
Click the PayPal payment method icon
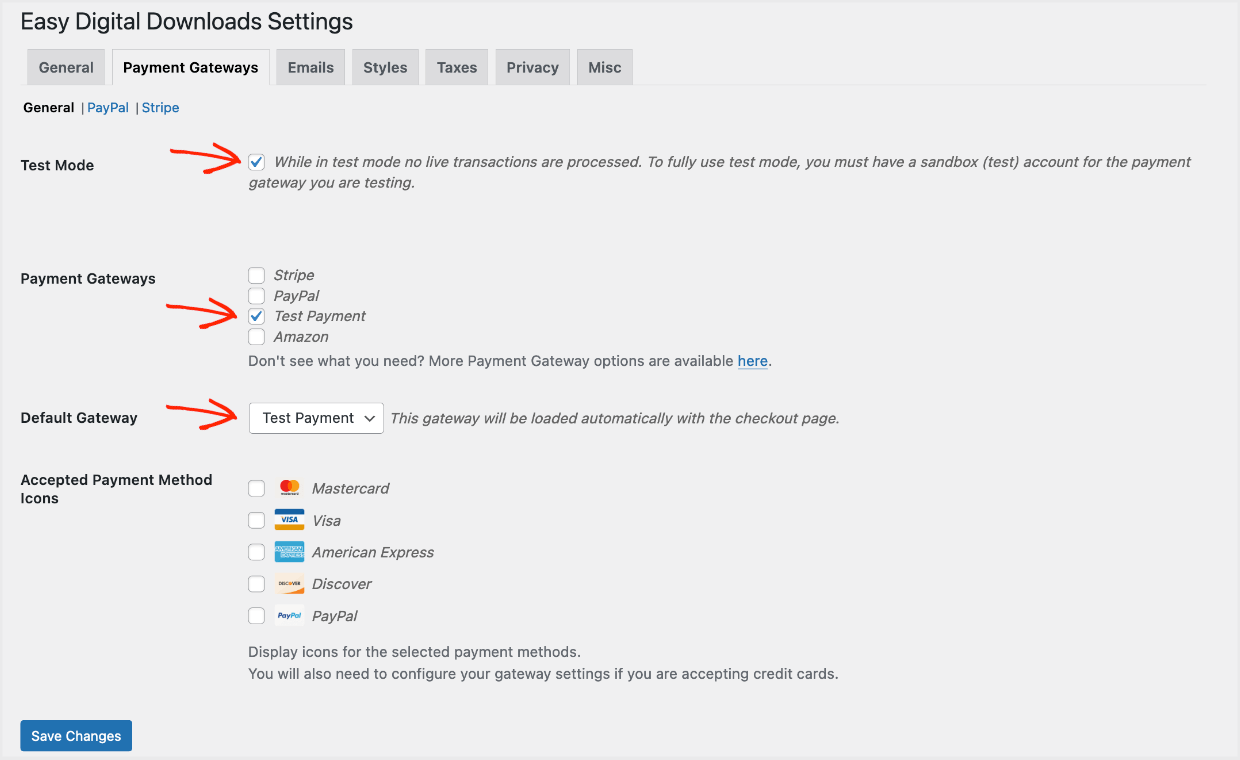[x=289, y=615]
